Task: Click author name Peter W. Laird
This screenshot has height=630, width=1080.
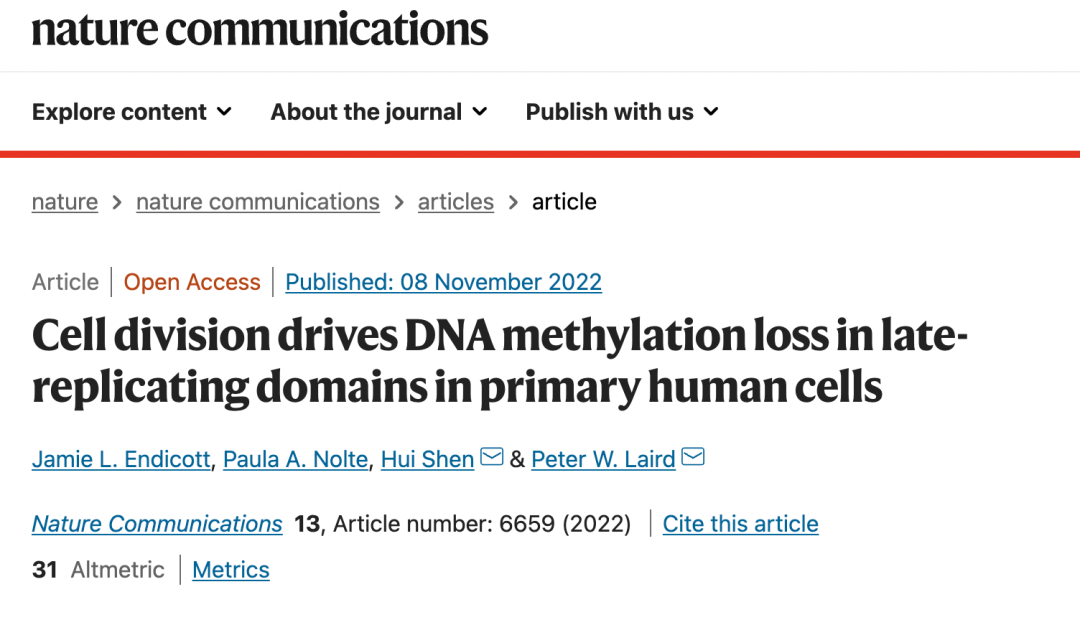Action: click(603, 459)
